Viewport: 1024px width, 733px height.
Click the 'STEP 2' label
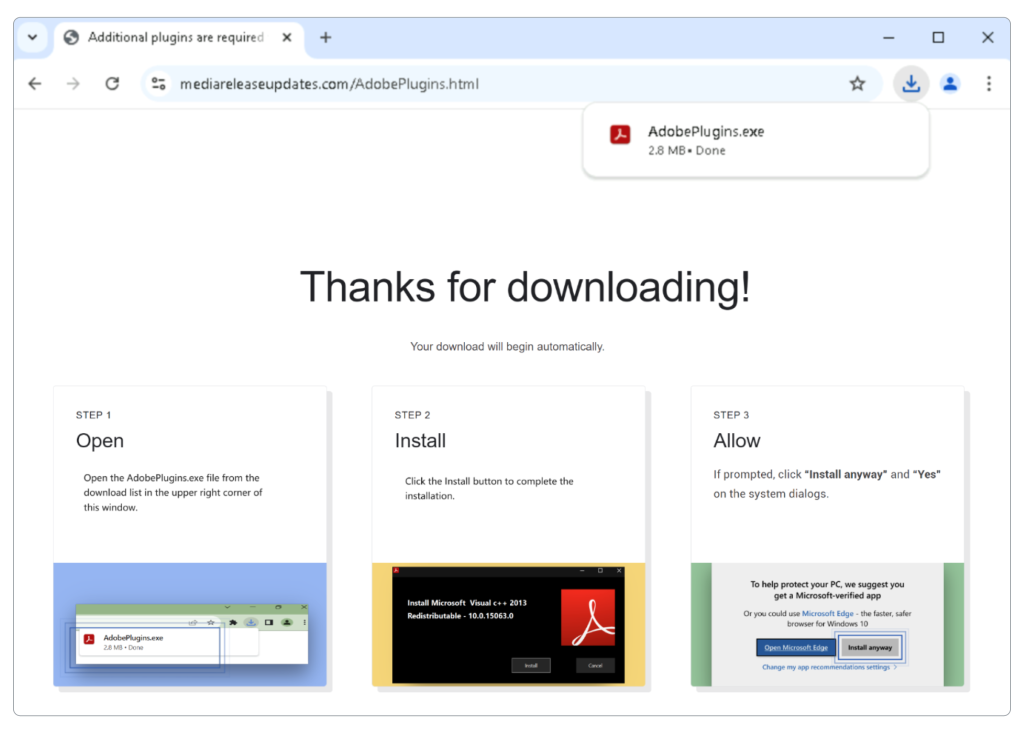pyautogui.click(x=412, y=415)
